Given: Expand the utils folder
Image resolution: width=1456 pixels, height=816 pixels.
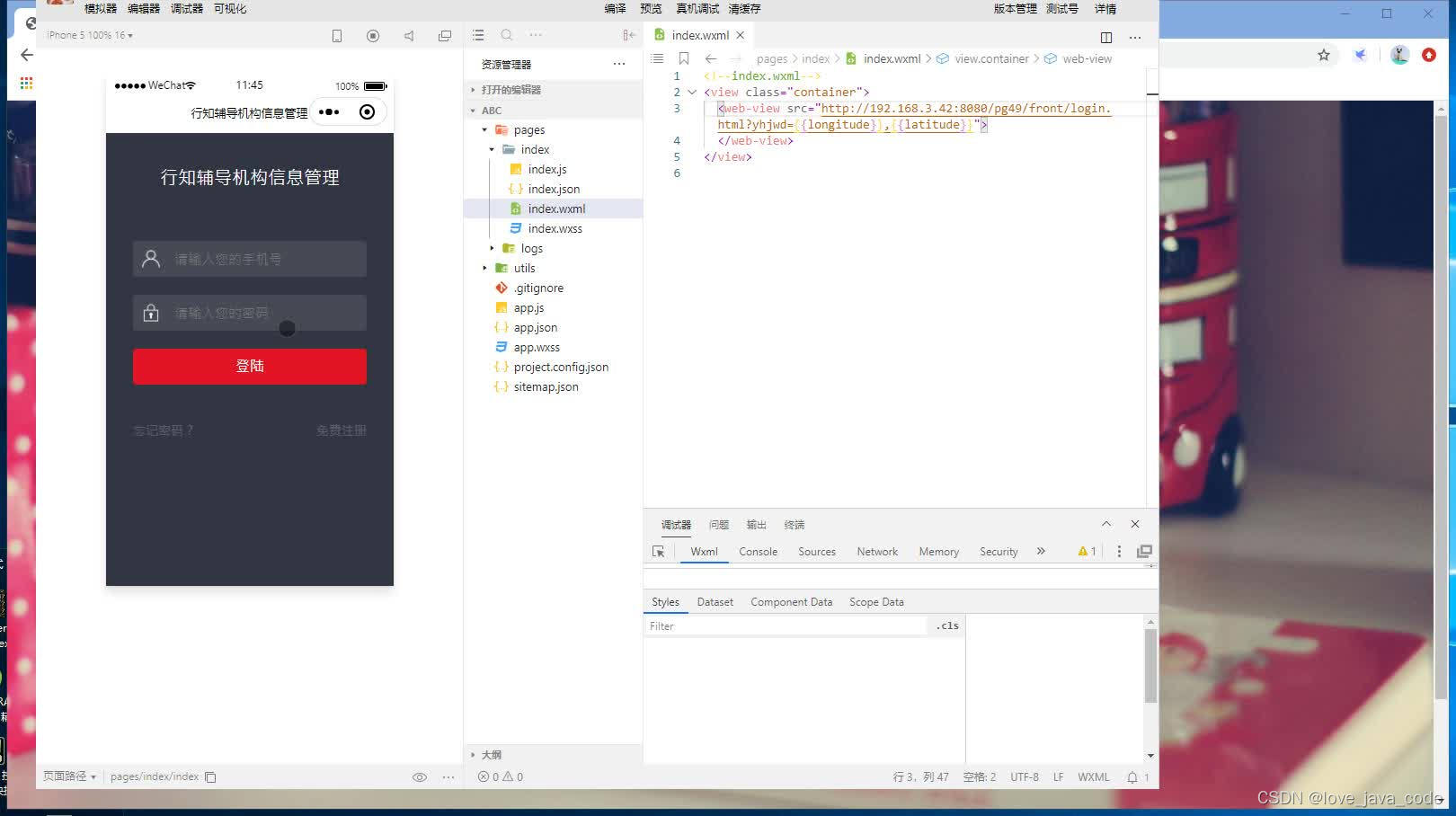Looking at the screenshot, I should pyautogui.click(x=484, y=268).
